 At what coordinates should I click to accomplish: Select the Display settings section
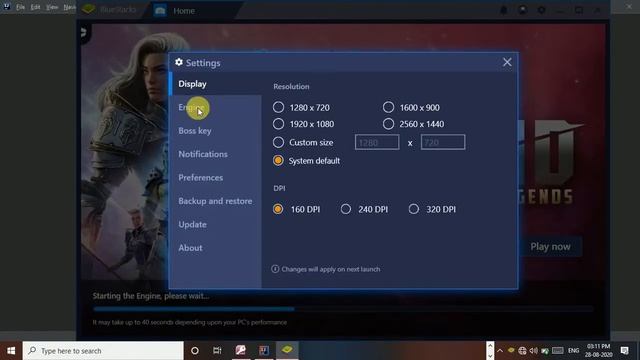pyautogui.click(x=192, y=84)
